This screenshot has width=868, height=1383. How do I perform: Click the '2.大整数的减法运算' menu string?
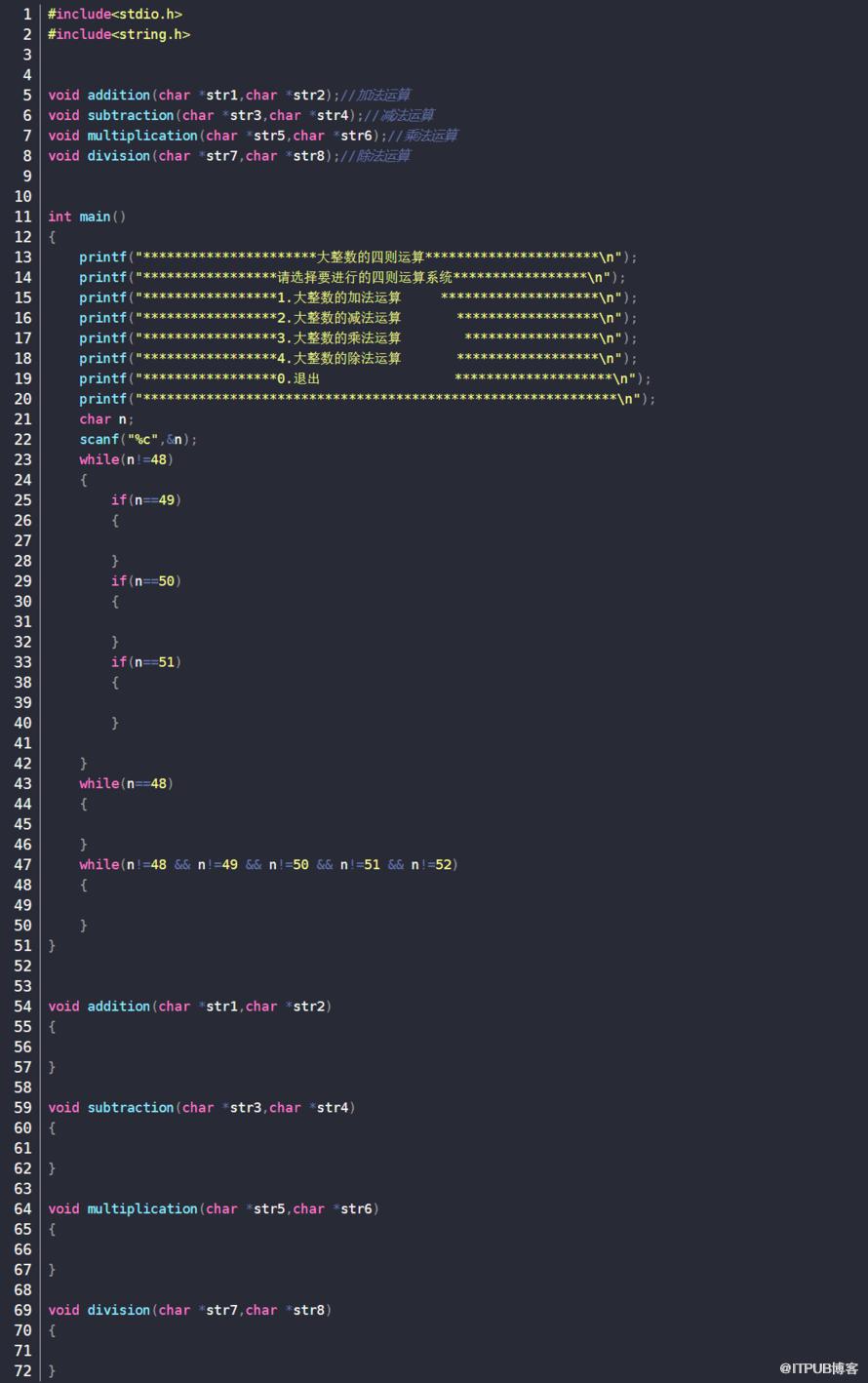339,318
